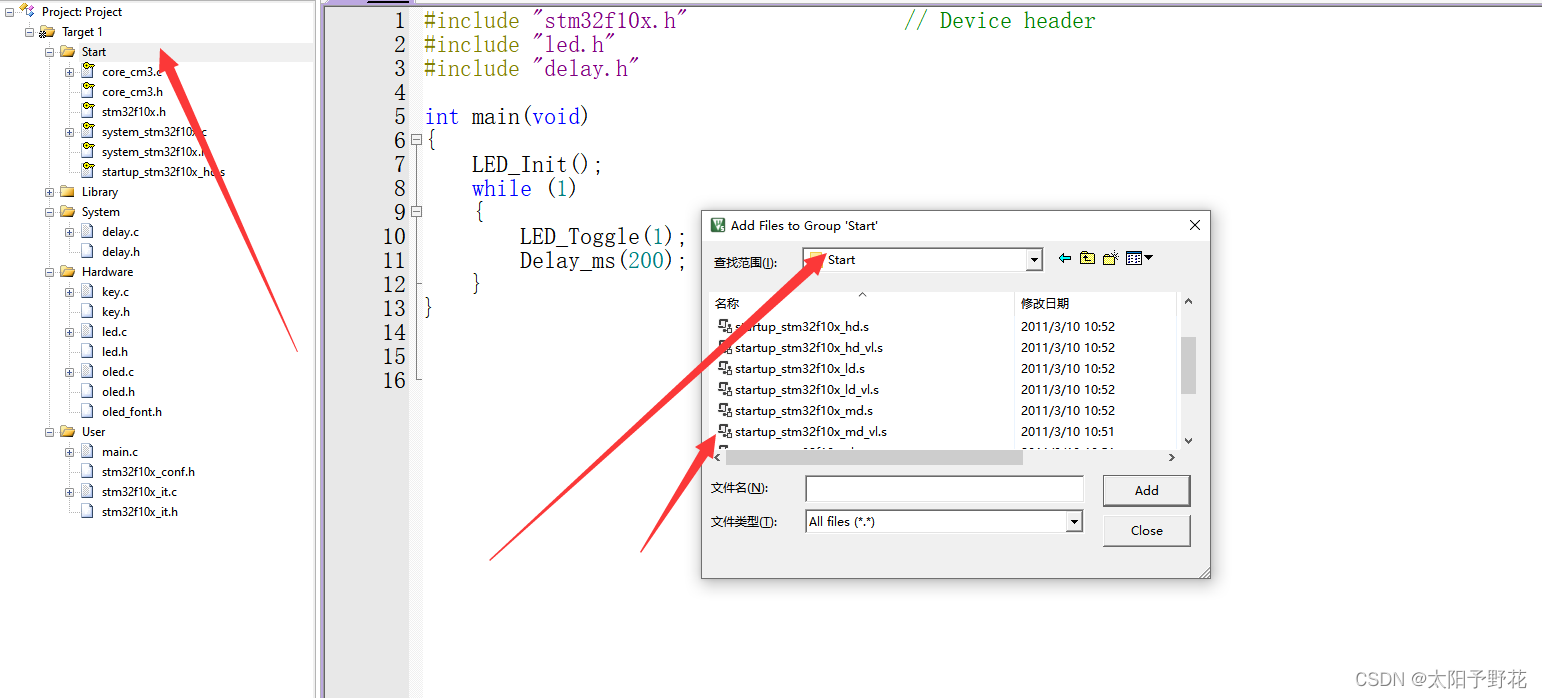Click the file name input field
The image size is (1542, 698).
pos(944,488)
